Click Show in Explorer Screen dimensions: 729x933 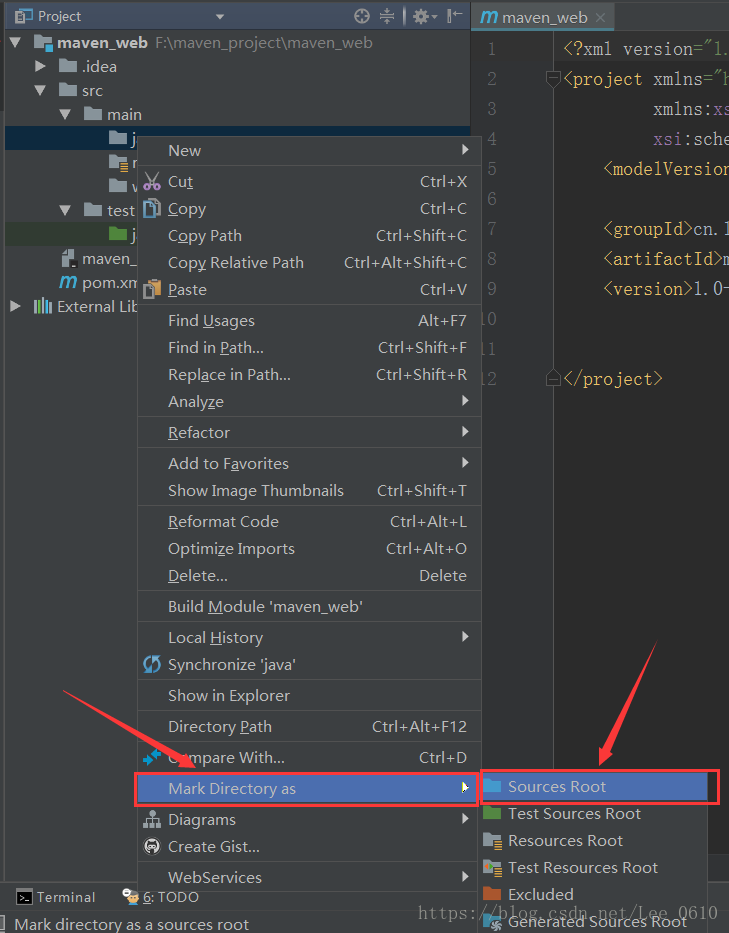tap(309, 696)
